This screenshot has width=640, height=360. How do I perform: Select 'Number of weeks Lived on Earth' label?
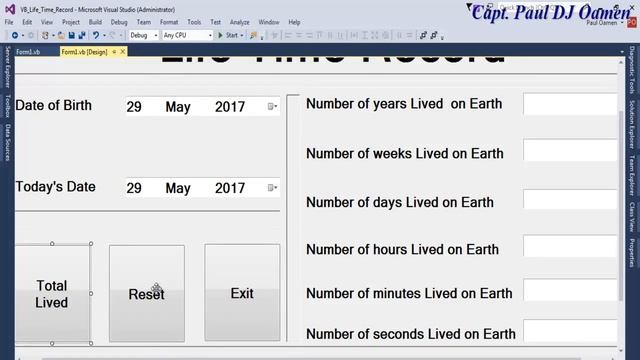[x=405, y=153]
